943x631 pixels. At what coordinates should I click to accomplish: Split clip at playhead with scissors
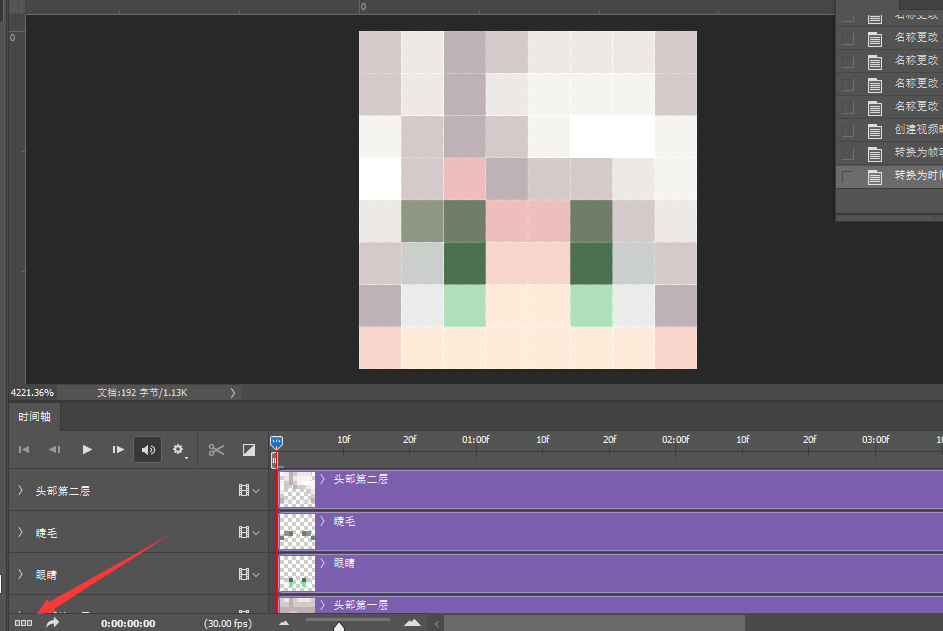216,450
